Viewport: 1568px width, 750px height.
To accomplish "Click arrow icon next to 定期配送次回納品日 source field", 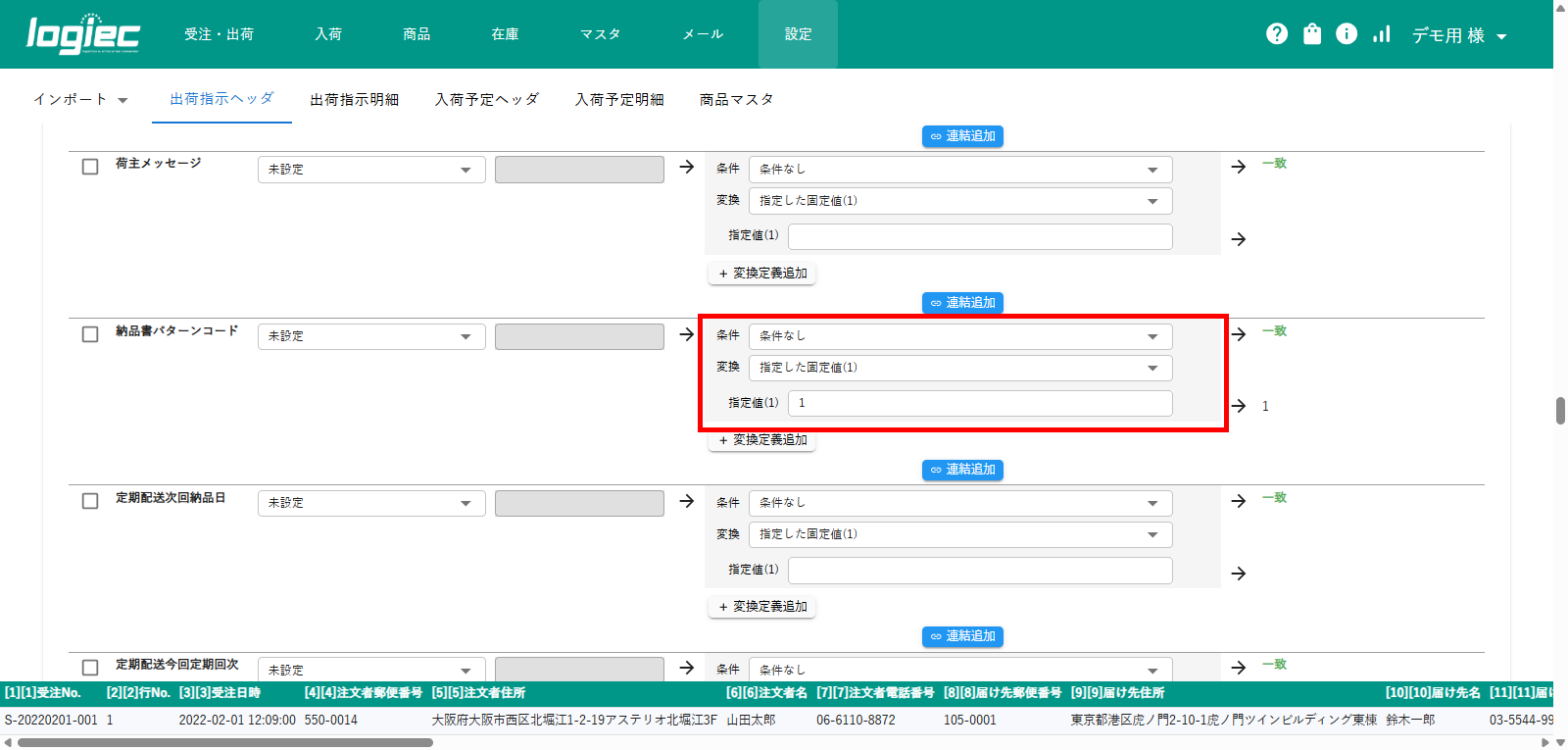I will click(687, 501).
